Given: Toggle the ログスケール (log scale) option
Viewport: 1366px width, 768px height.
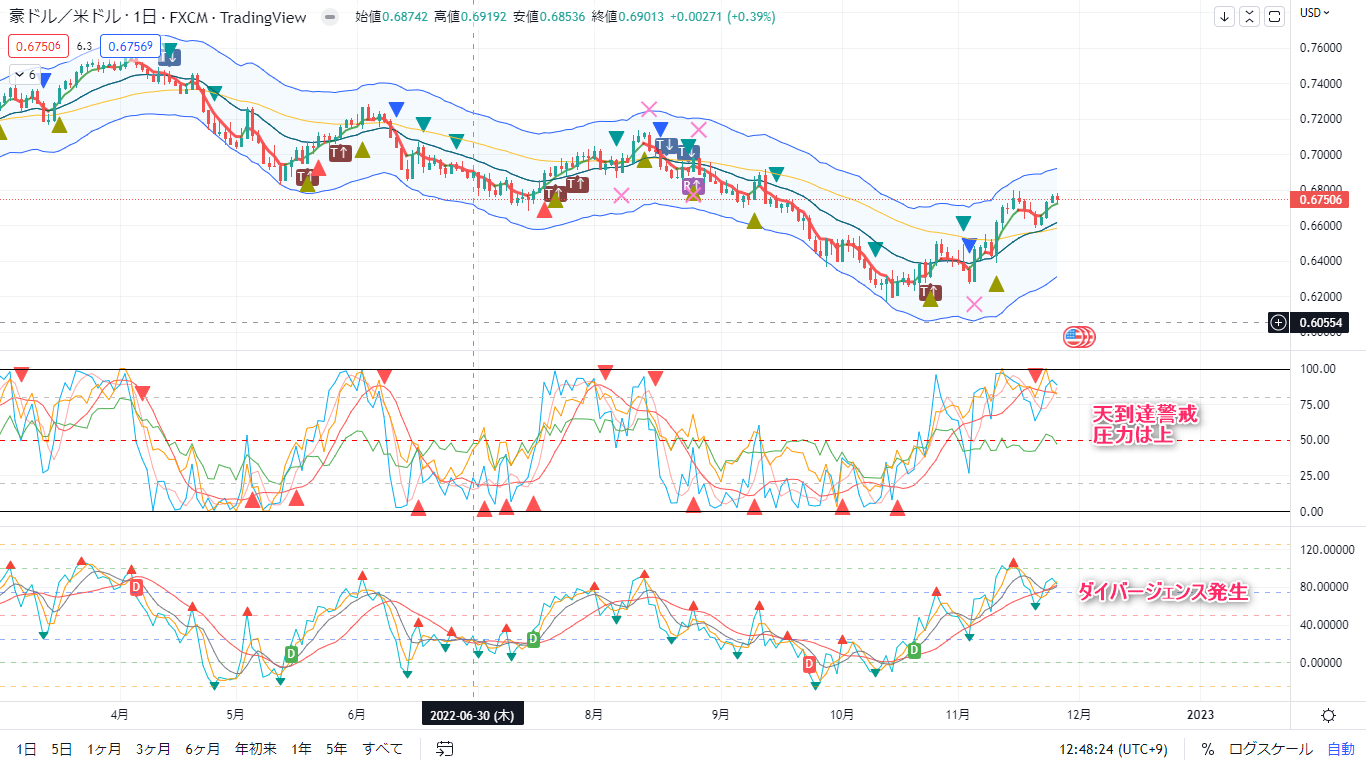Looking at the screenshot, I should (x=1270, y=748).
